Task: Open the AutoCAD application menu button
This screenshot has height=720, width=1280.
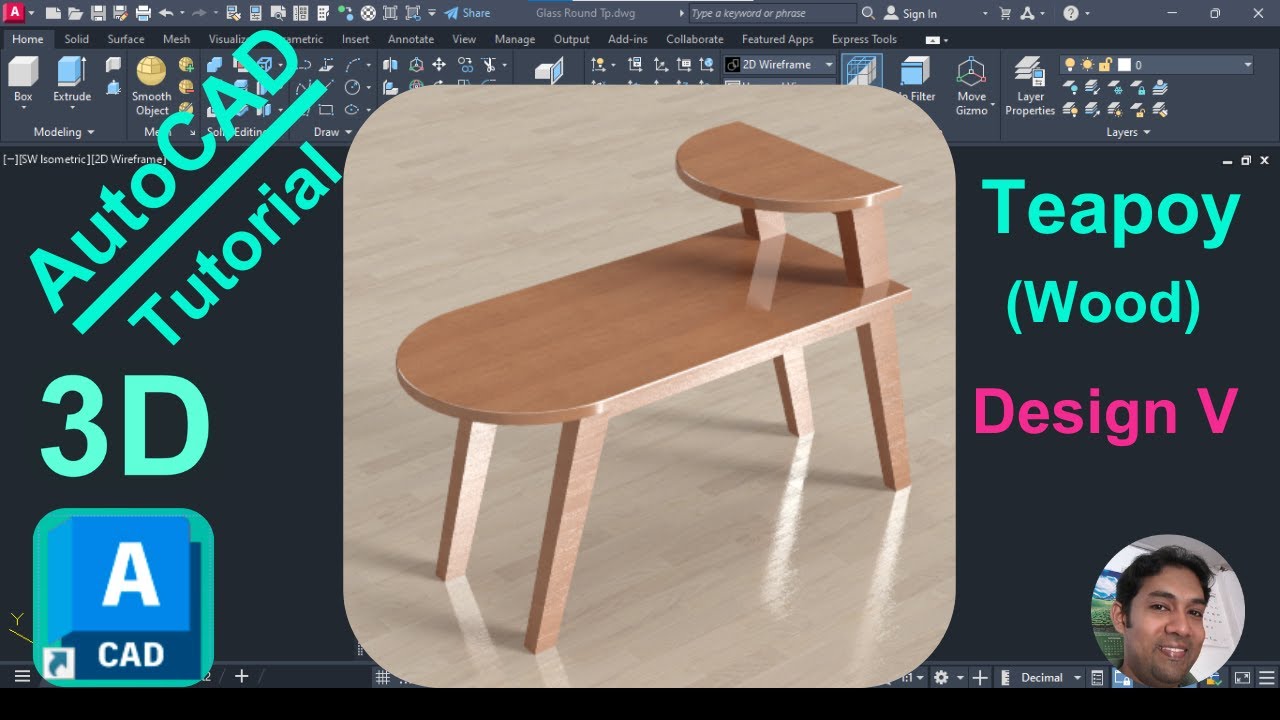Action: tap(15, 13)
